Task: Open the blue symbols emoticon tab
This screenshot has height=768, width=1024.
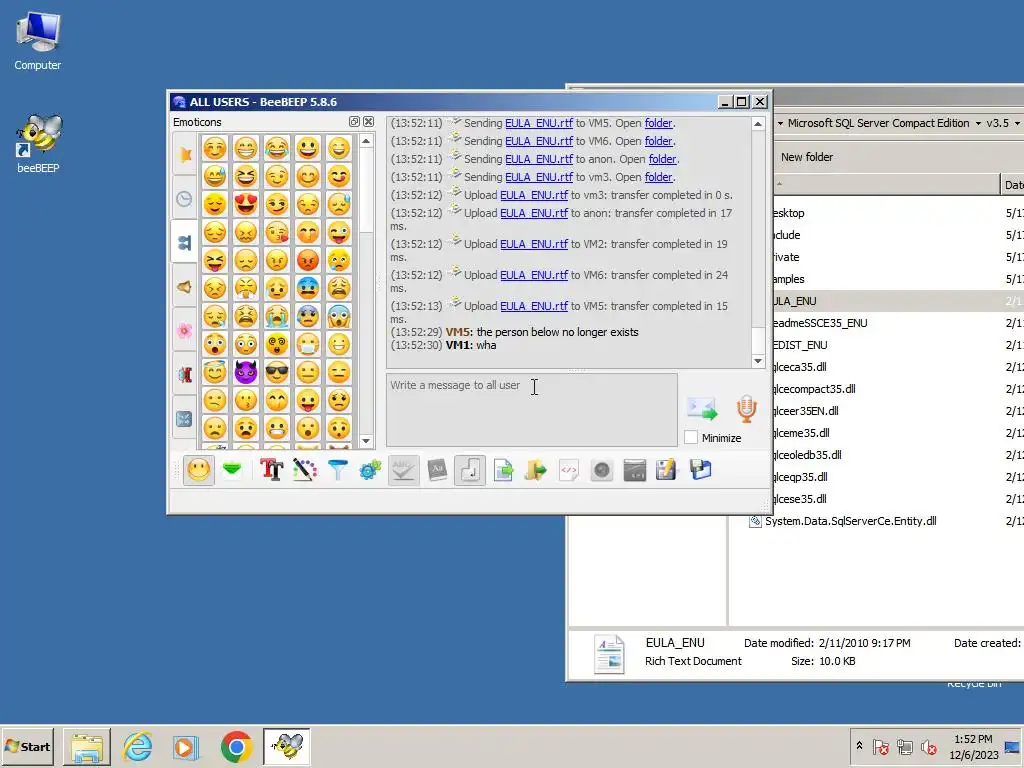Action: [185, 419]
